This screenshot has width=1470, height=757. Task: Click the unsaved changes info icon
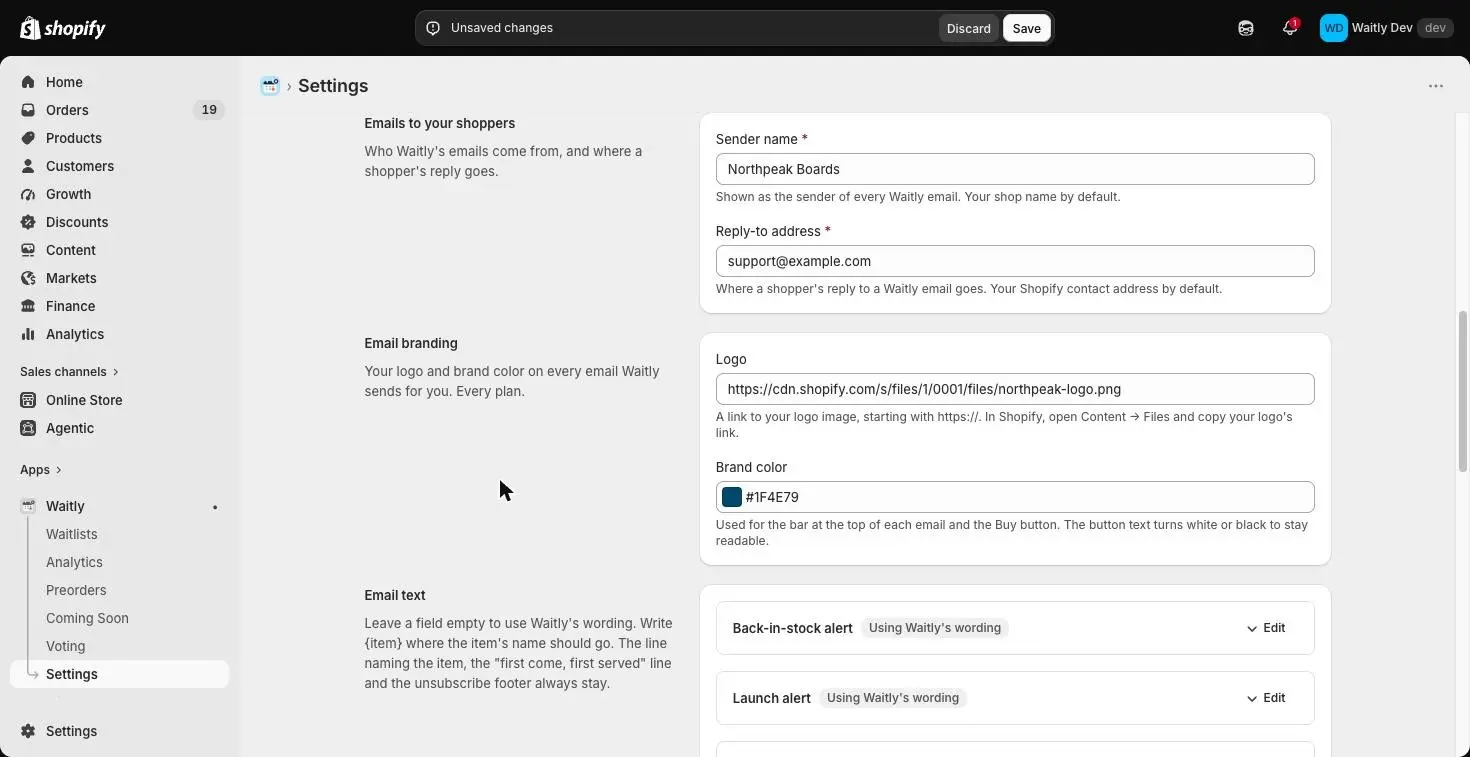pyautogui.click(x=433, y=28)
